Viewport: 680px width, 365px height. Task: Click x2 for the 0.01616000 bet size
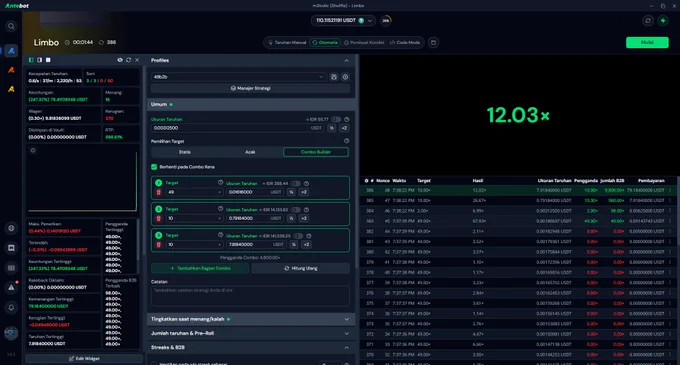click(x=304, y=192)
